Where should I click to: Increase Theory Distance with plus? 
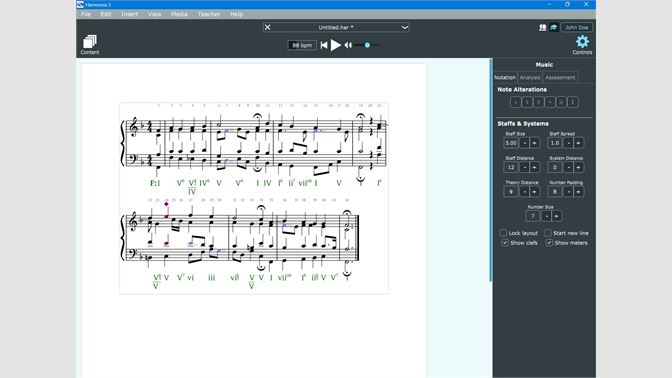[534, 192]
